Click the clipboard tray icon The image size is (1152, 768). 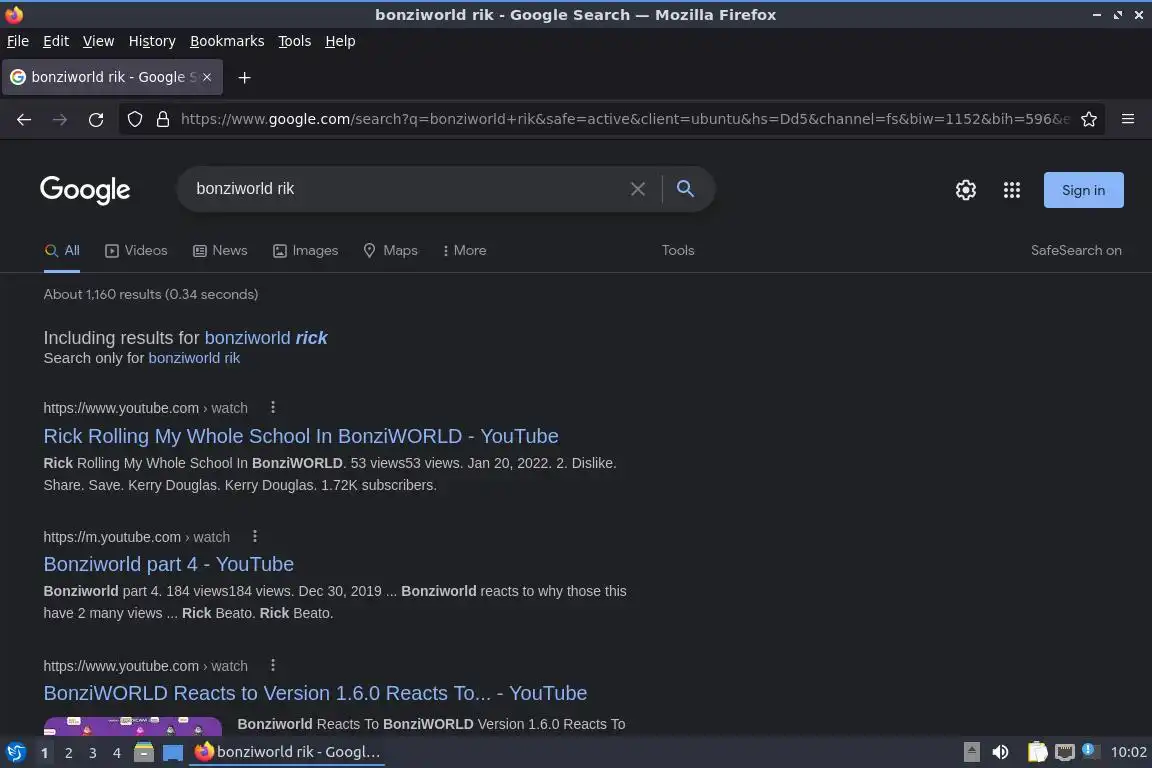[x=1037, y=753]
